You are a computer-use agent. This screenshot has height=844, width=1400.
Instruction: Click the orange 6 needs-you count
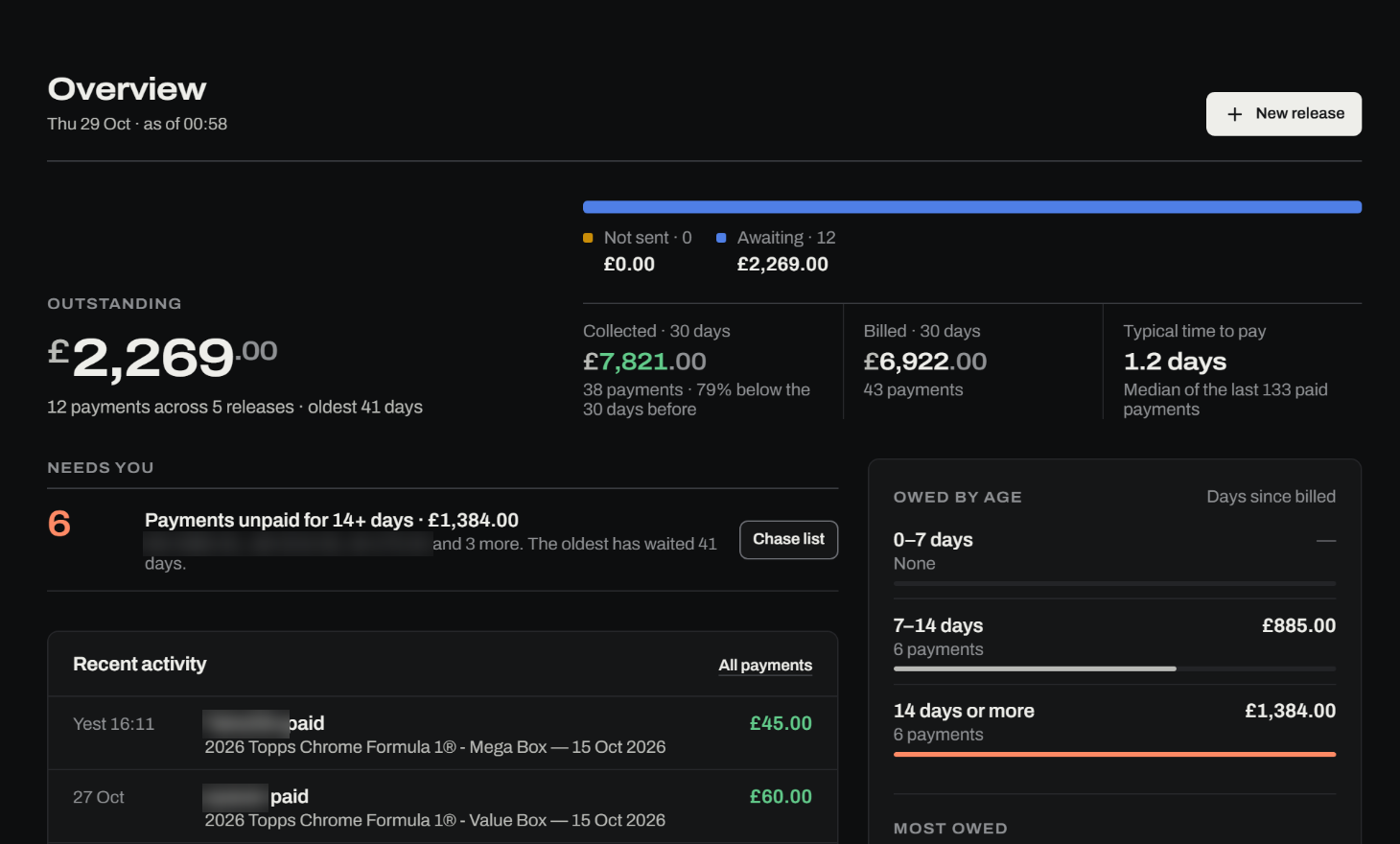(x=59, y=524)
